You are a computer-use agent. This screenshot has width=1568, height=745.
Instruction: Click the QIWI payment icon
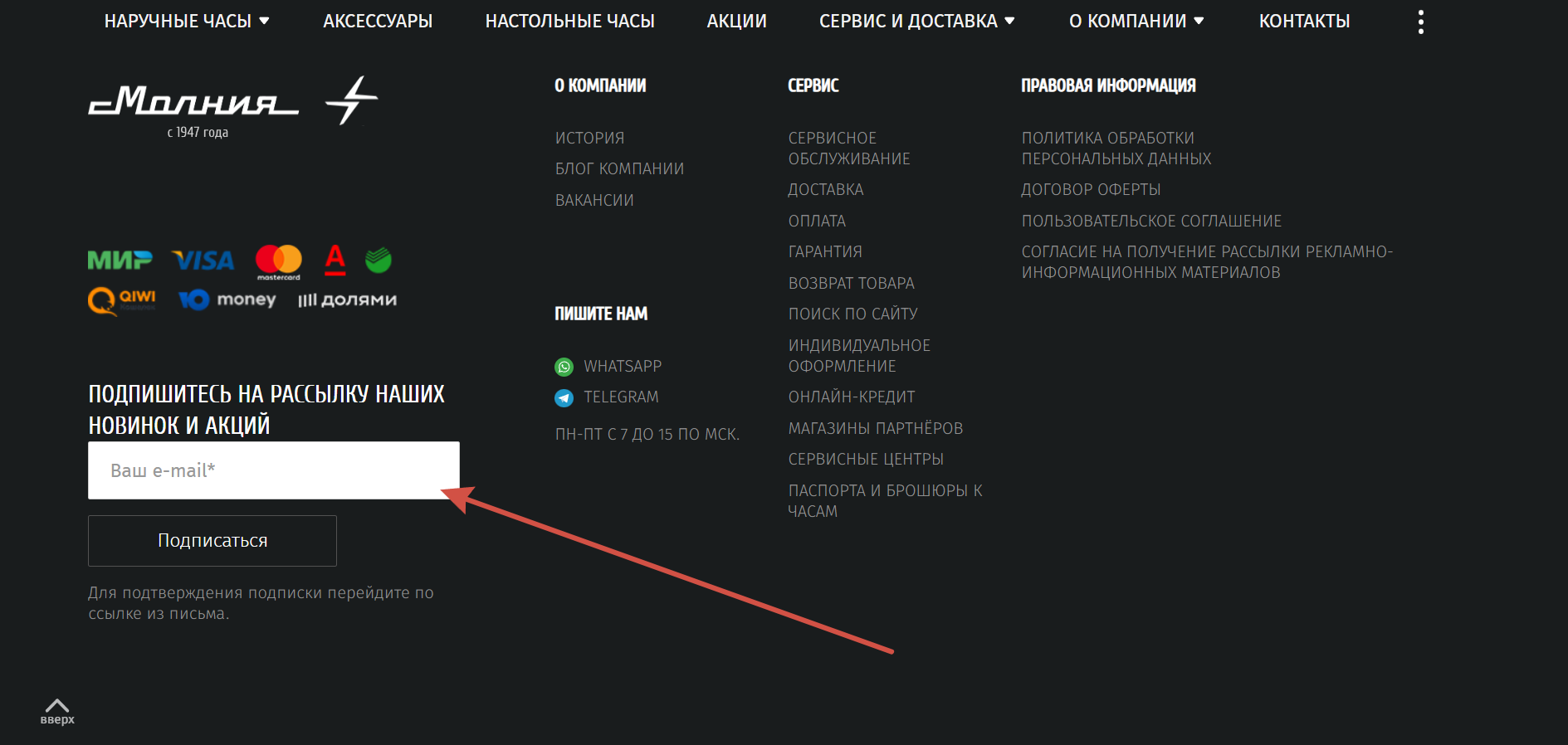click(x=122, y=300)
